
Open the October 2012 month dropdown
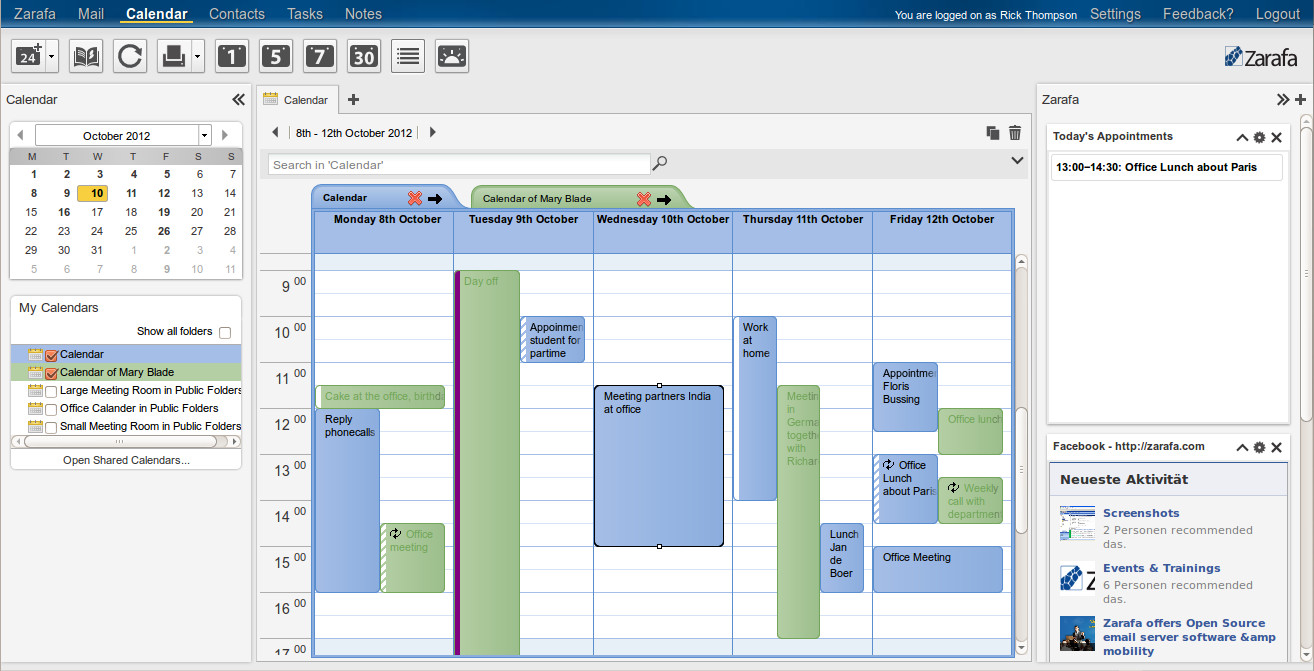click(205, 136)
